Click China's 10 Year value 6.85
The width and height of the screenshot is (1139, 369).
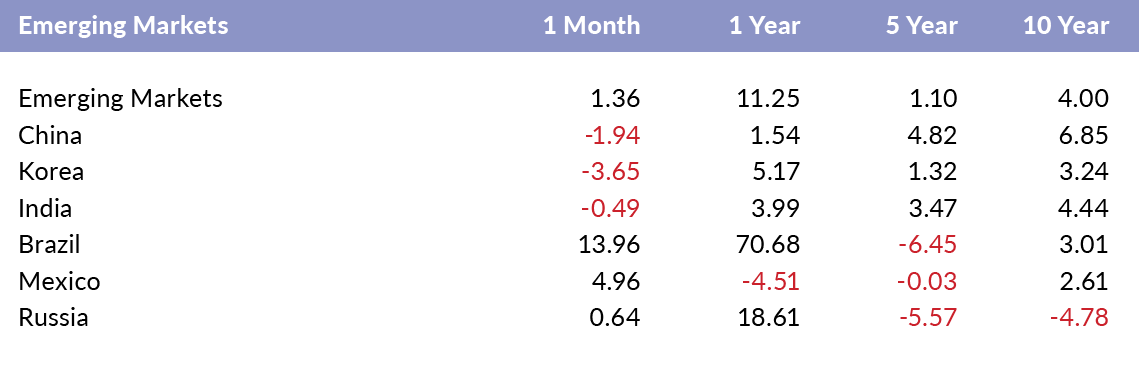click(x=1085, y=135)
